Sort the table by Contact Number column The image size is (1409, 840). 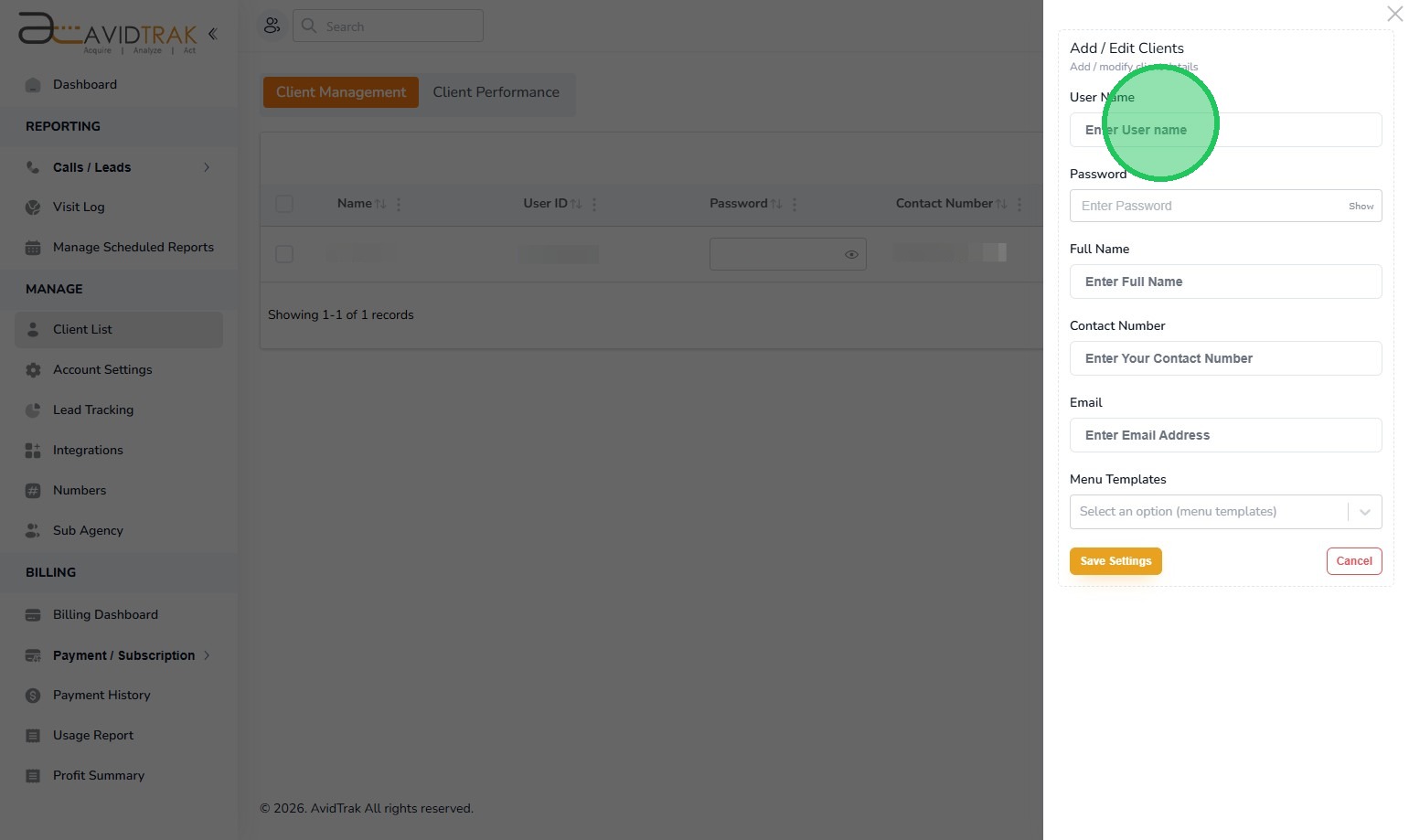1001,204
